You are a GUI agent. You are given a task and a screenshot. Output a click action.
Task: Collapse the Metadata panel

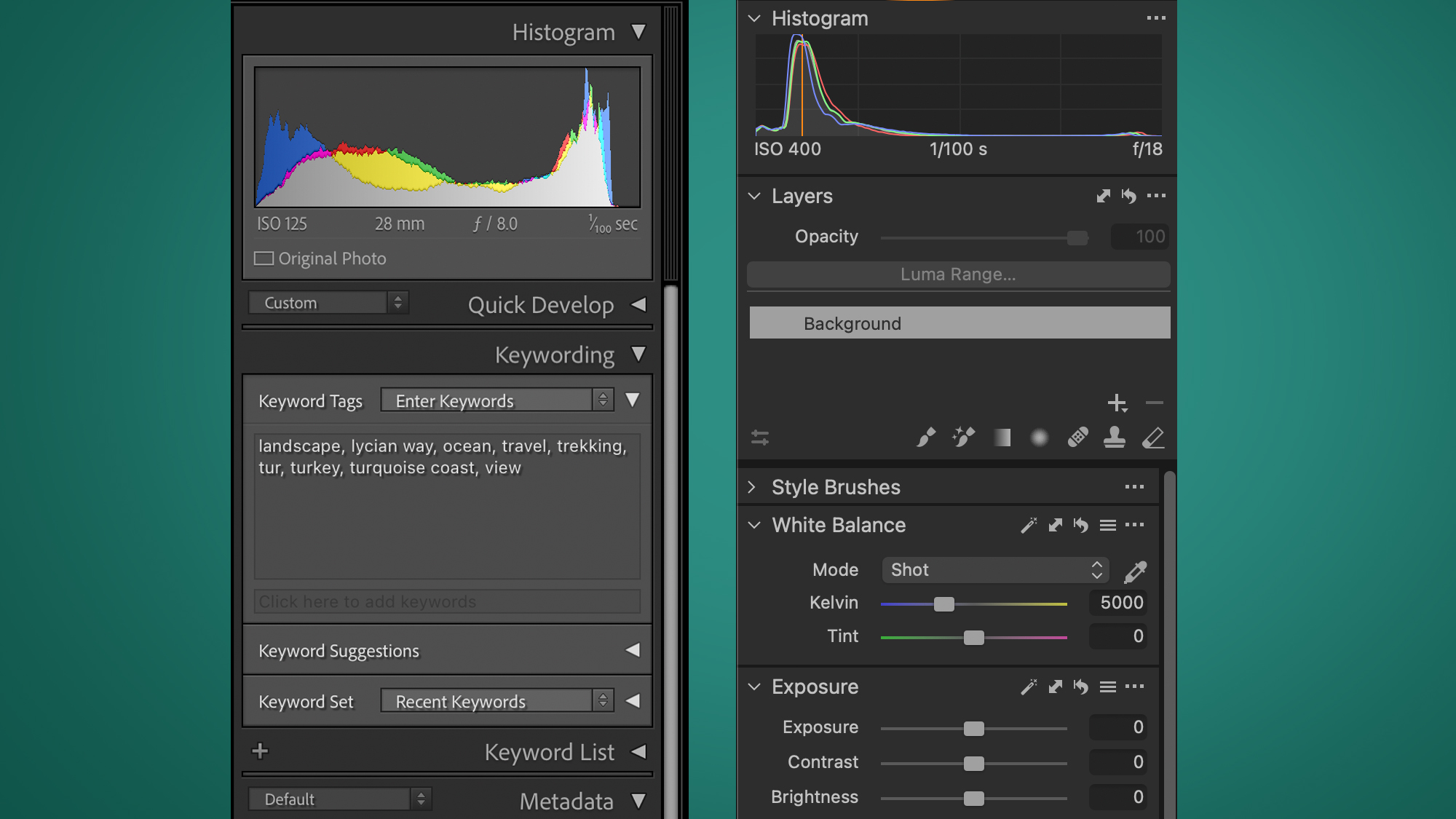[638, 801]
